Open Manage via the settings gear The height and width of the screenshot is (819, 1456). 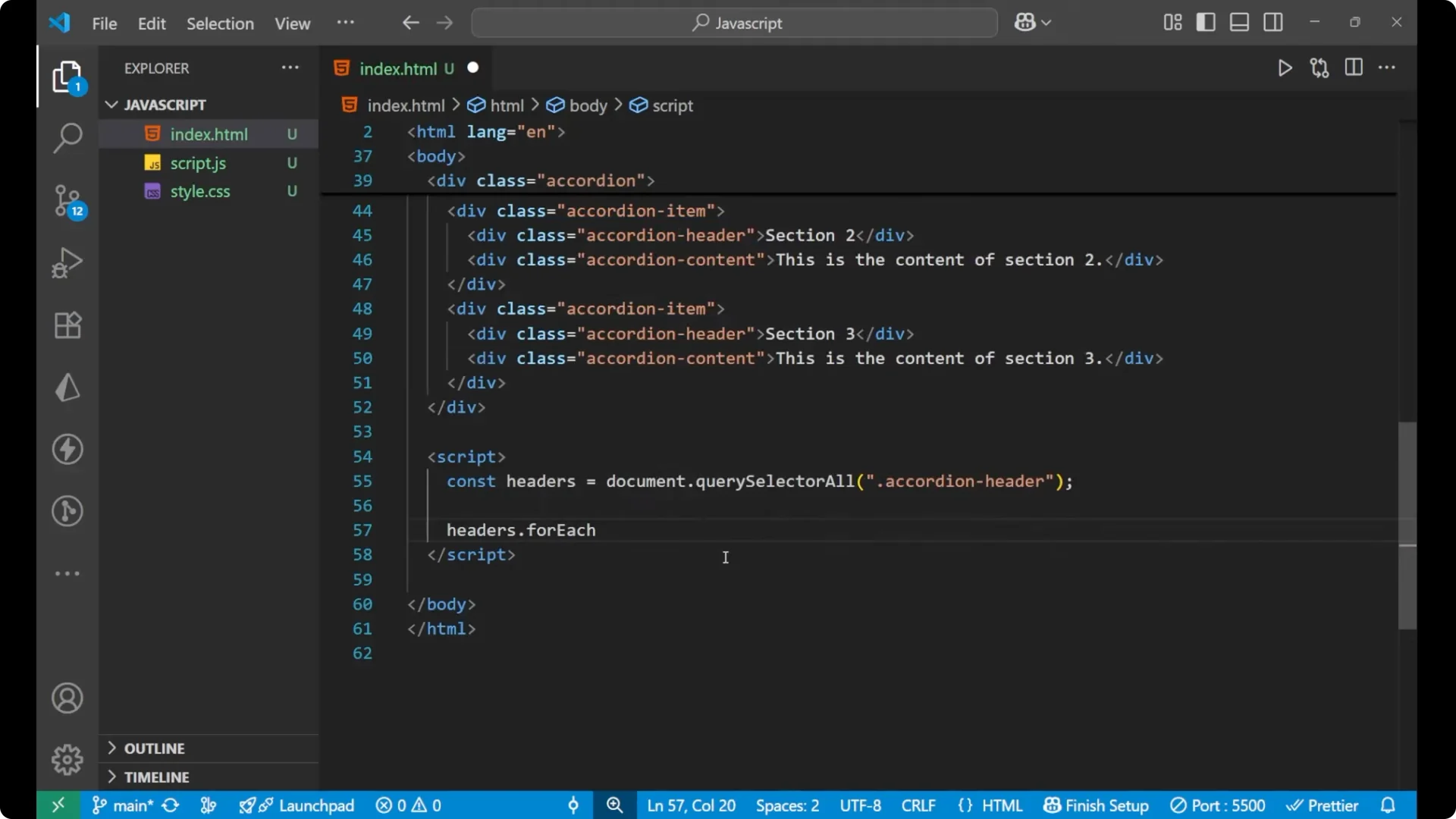[67, 759]
